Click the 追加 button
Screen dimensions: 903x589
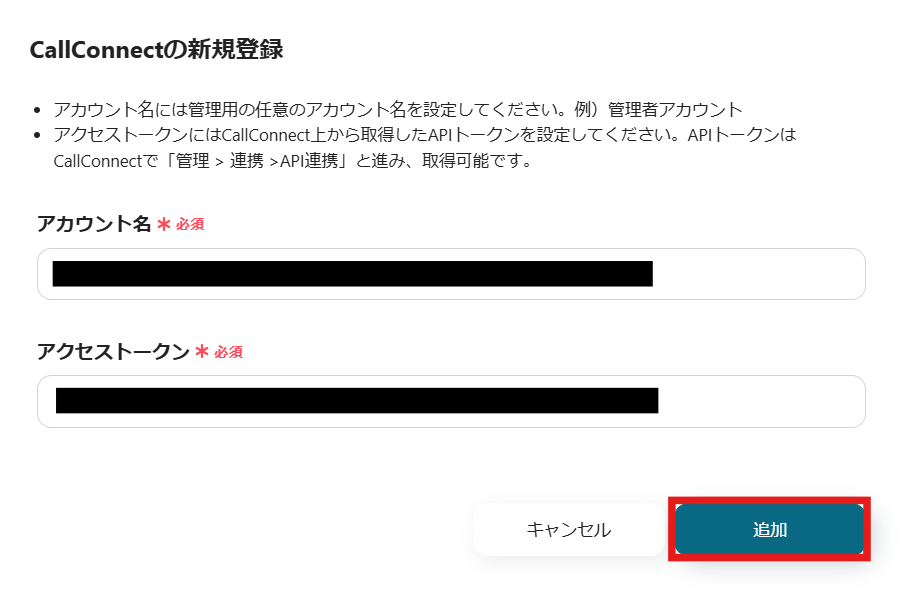click(769, 530)
